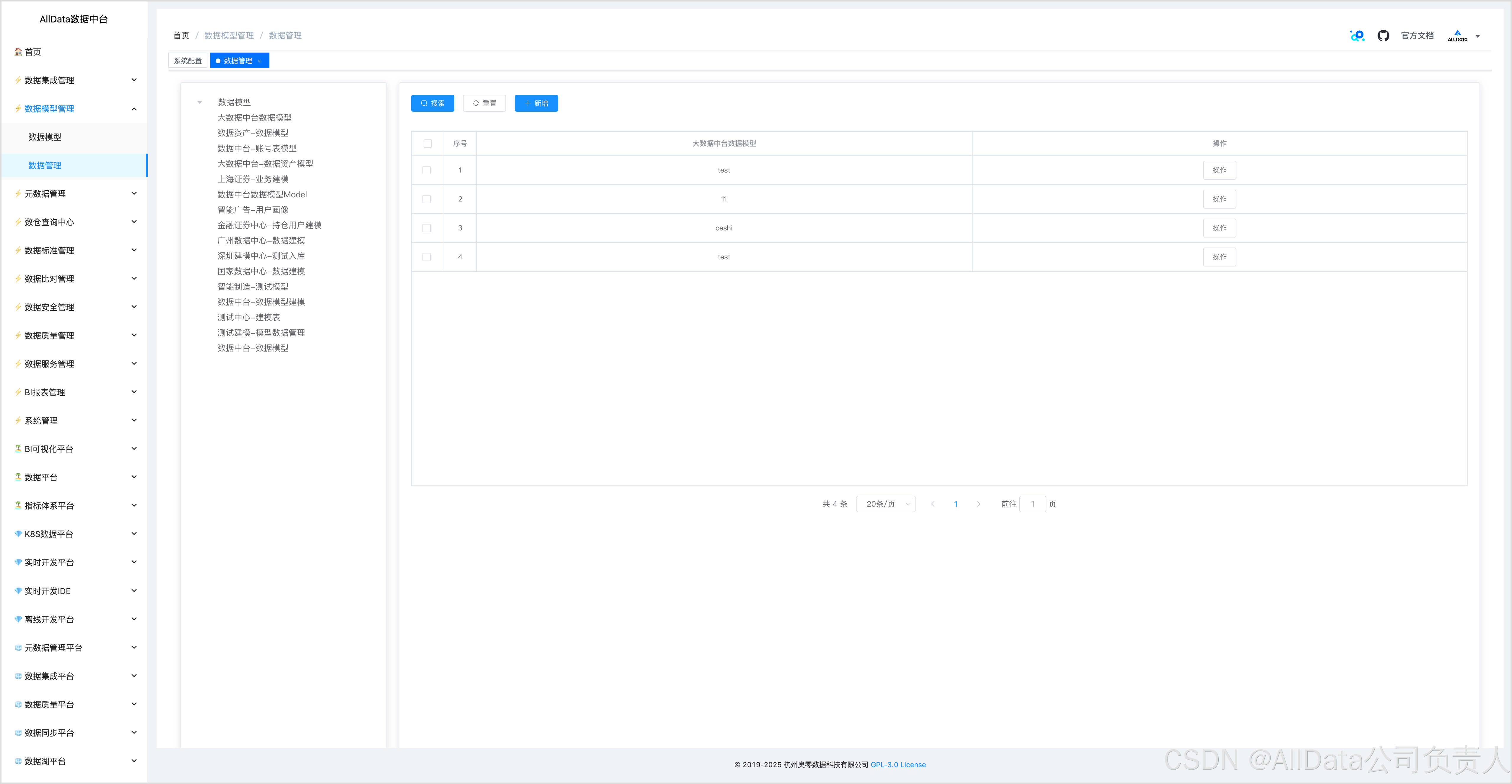Open the 20条/页 page size dropdown

[886, 504]
